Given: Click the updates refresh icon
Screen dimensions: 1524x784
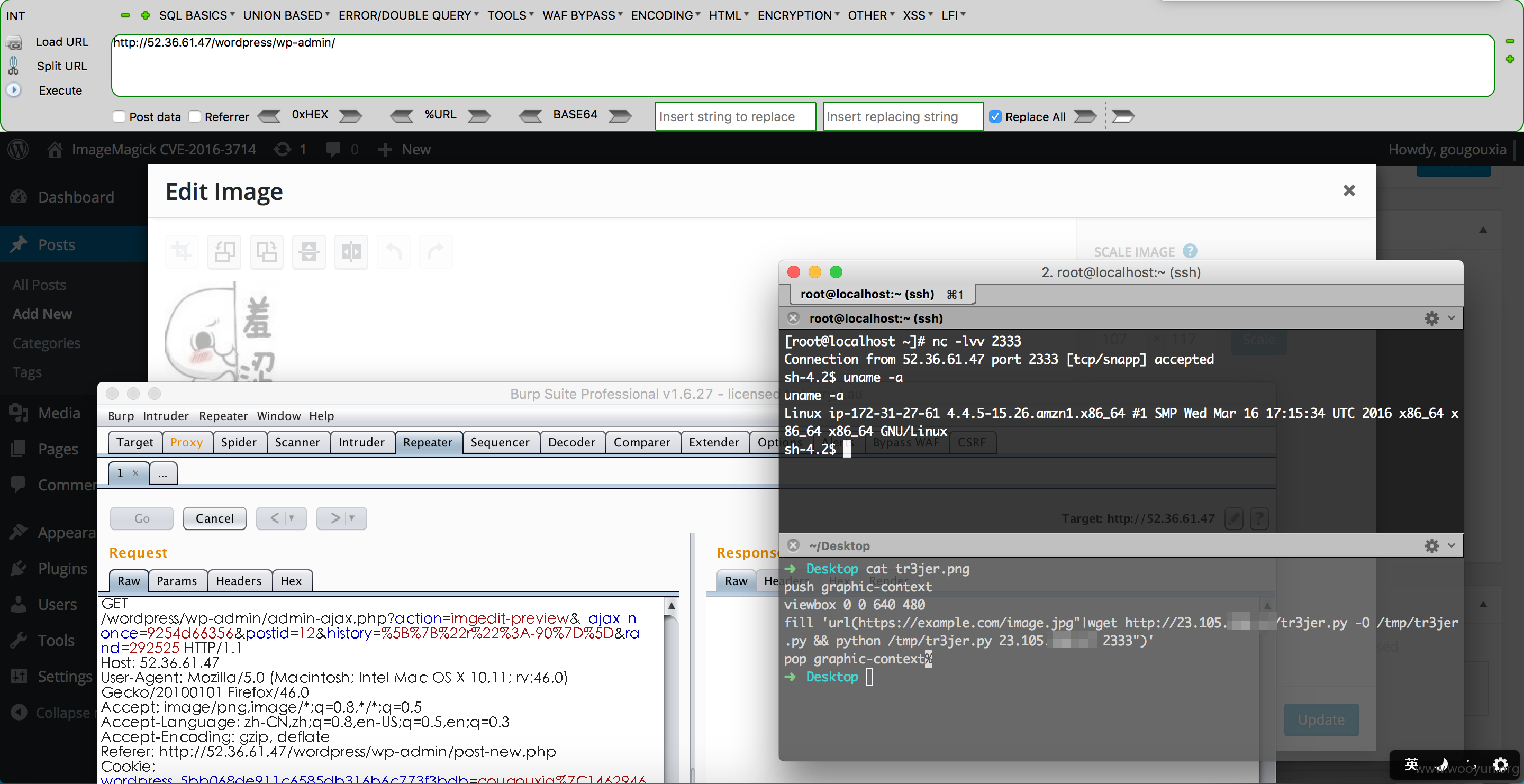Looking at the screenshot, I should point(282,149).
